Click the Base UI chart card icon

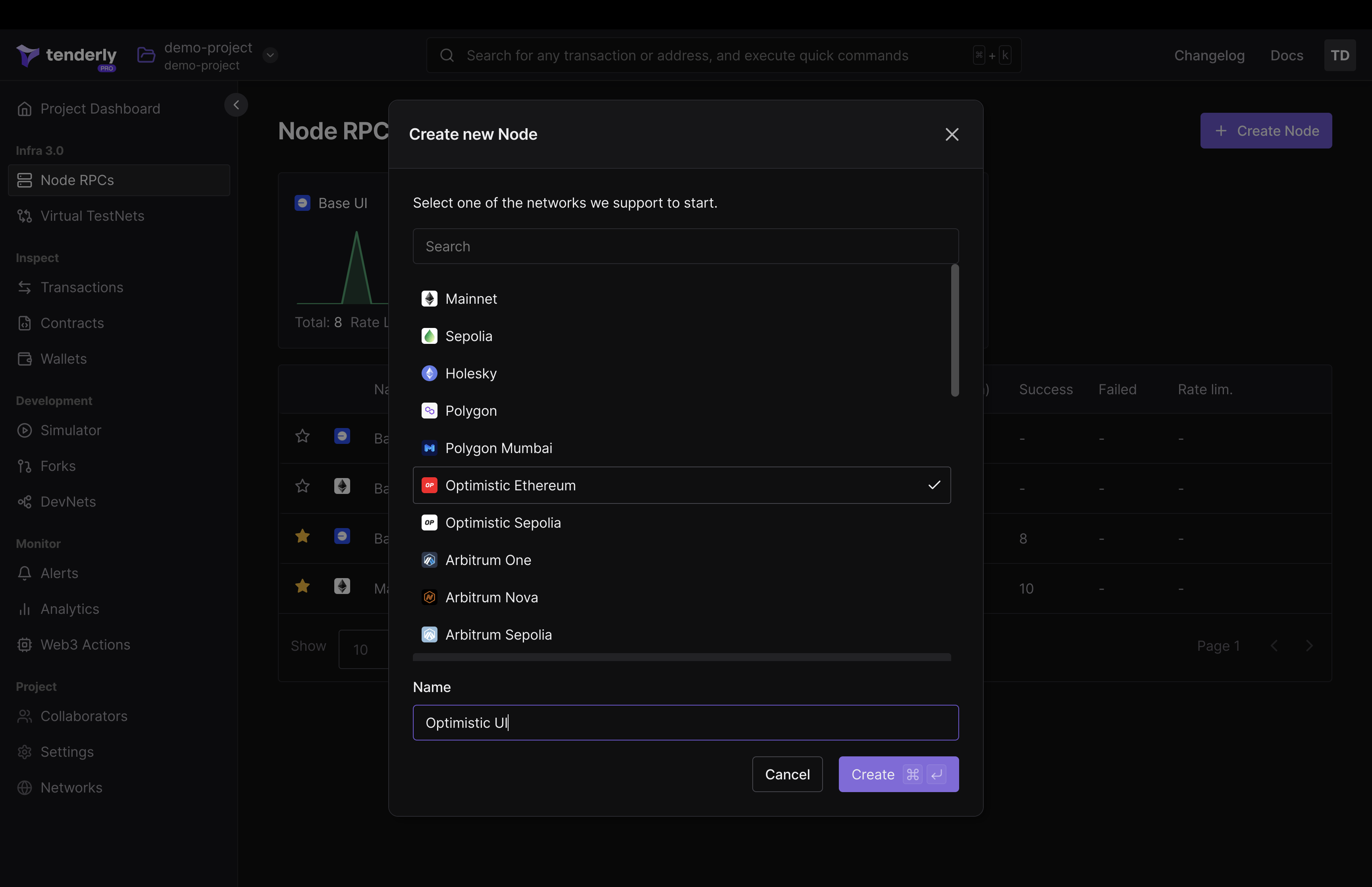pos(302,203)
